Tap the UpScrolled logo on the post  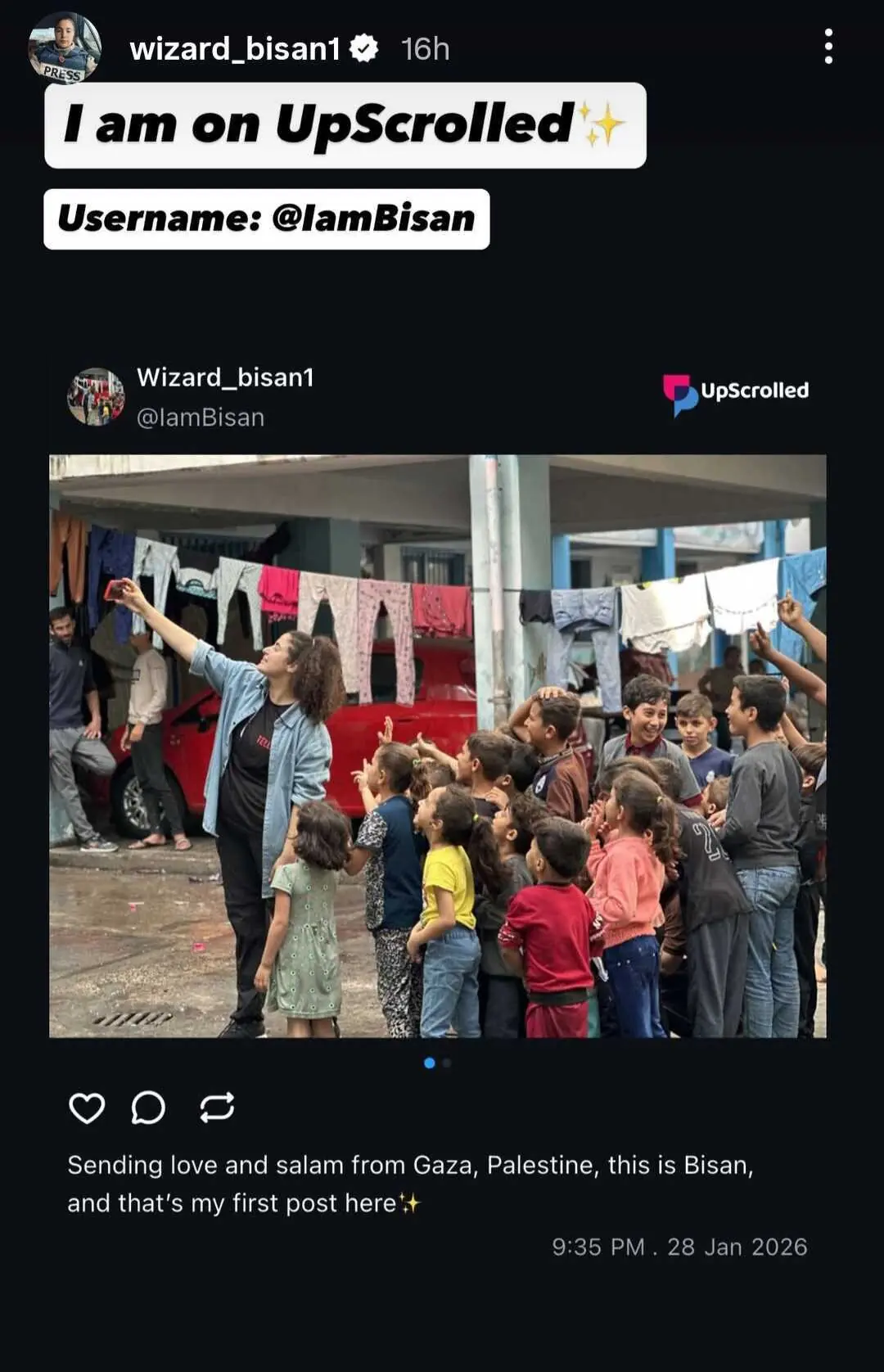point(735,395)
